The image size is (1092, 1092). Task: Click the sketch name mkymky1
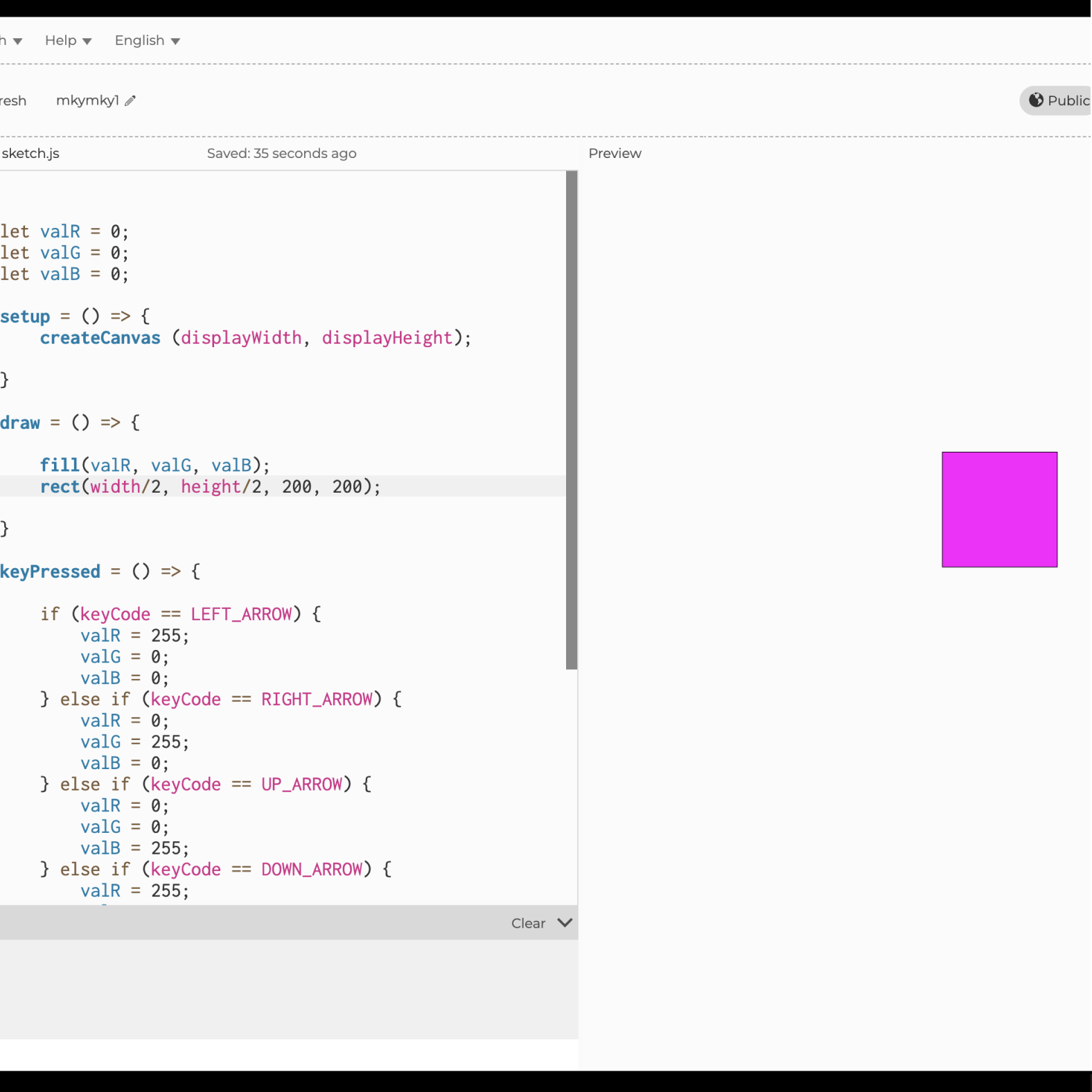[x=87, y=100]
